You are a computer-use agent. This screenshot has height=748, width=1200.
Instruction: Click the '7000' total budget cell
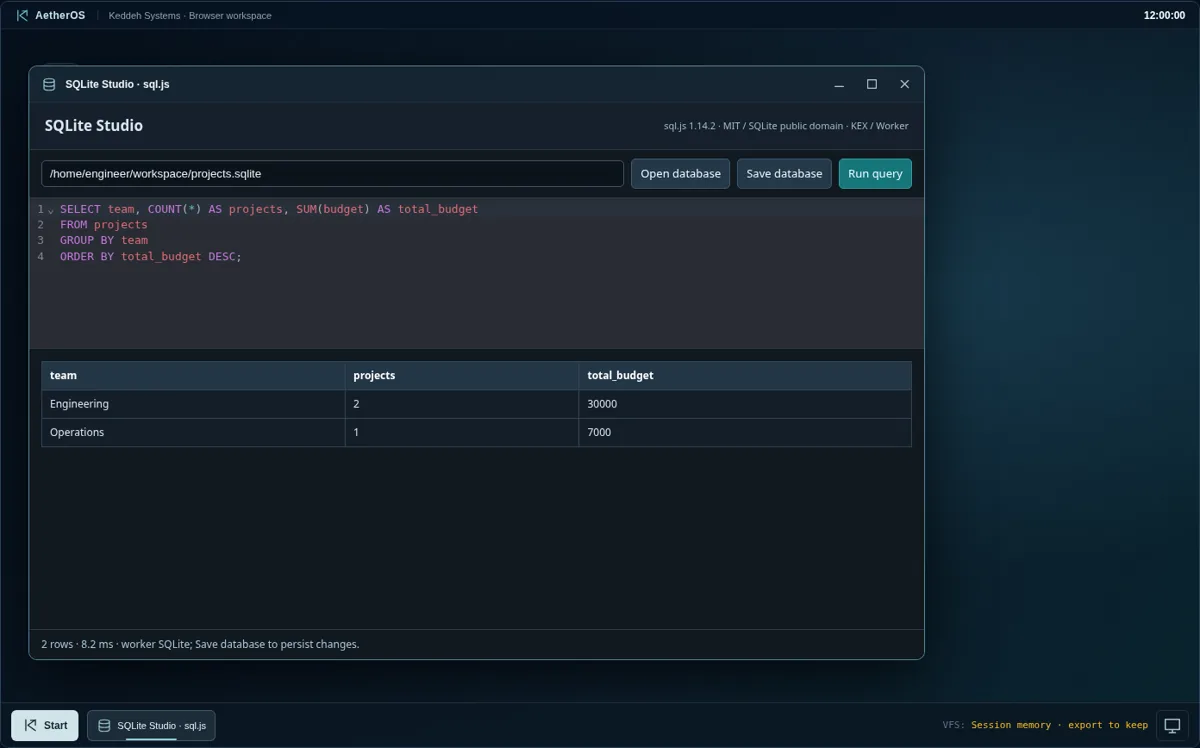[745, 432]
